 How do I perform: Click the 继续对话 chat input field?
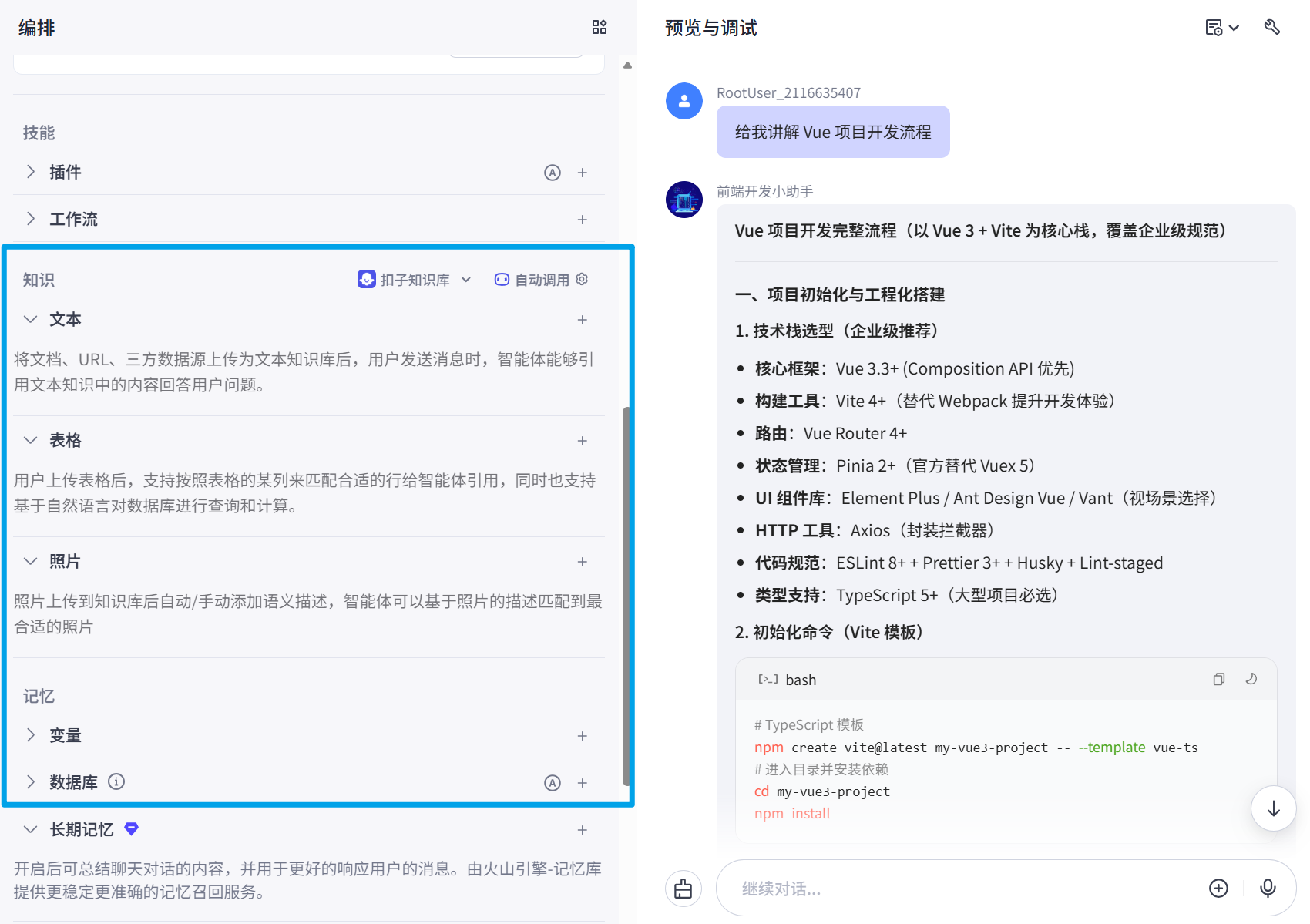(925, 888)
